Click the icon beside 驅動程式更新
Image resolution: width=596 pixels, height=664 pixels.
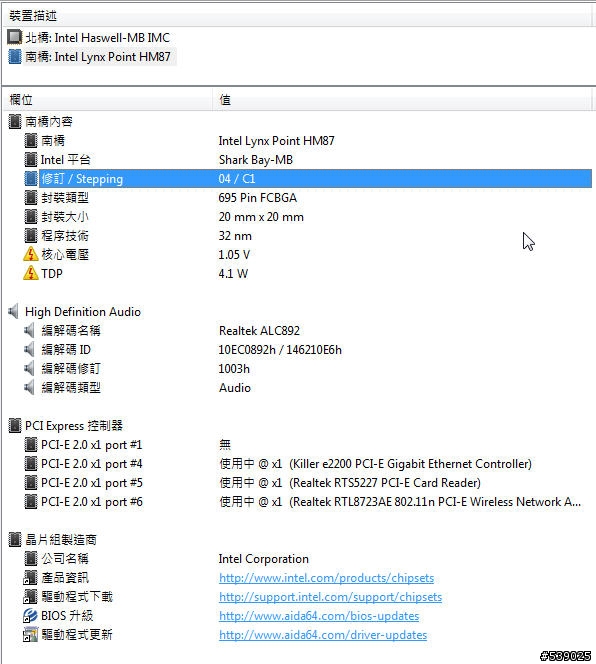(x=30, y=635)
